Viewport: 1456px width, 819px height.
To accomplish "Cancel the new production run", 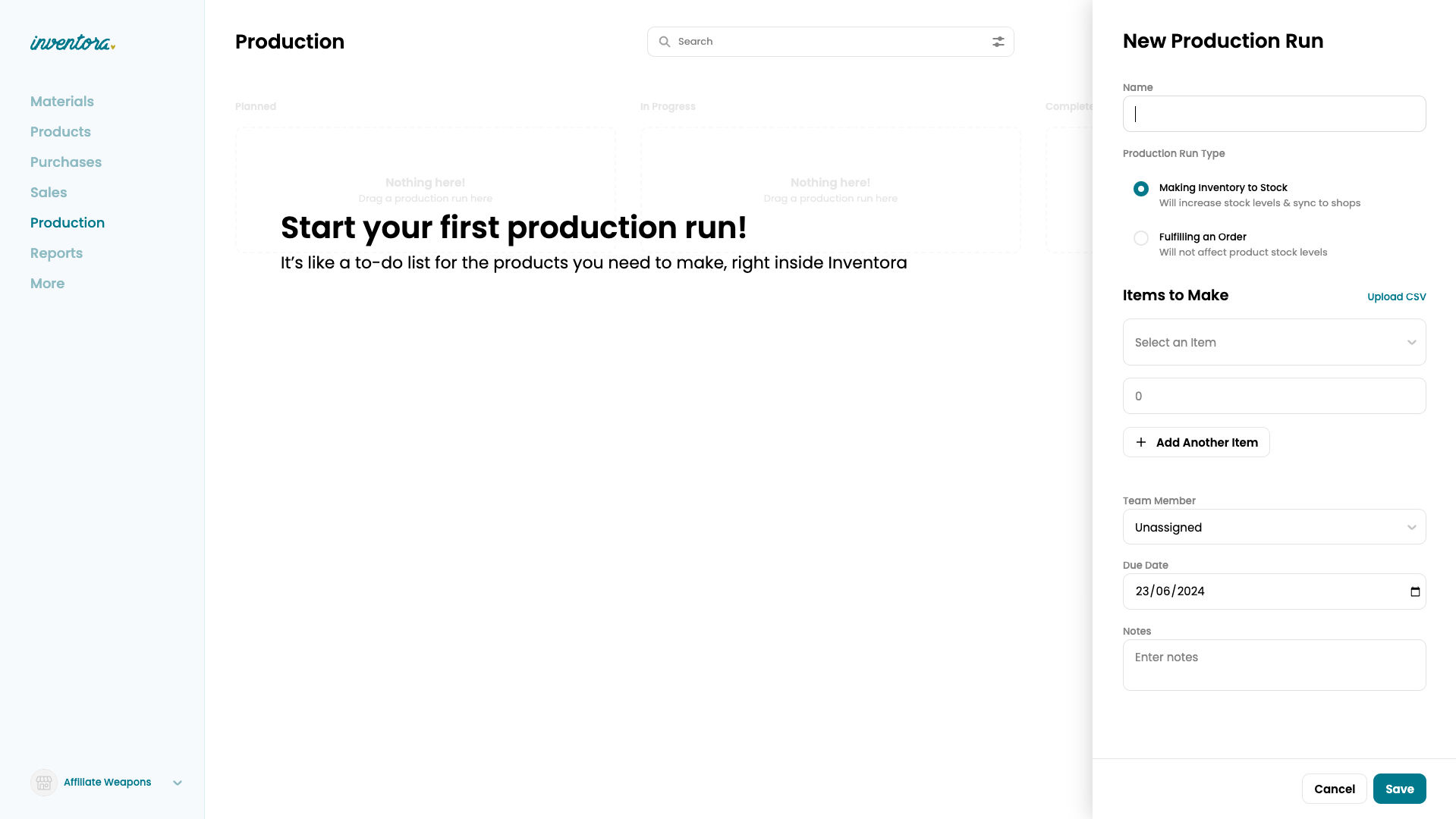I will (1334, 789).
